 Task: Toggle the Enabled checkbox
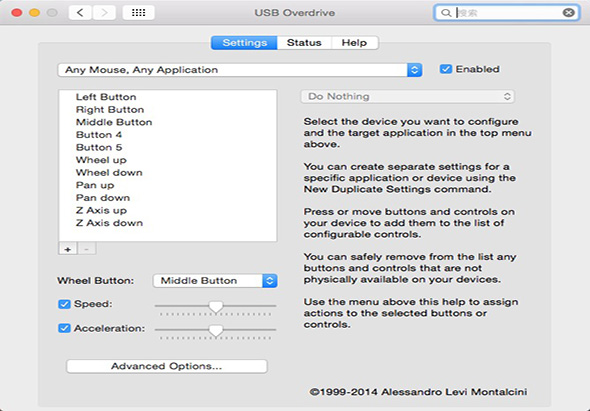[x=446, y=69]
